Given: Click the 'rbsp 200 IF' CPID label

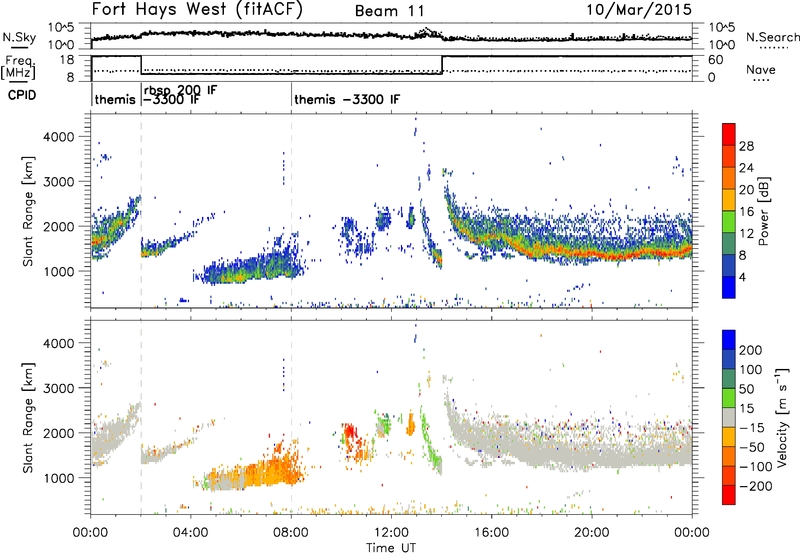Looking at the screenshot, I should click(x=180, y=90).
